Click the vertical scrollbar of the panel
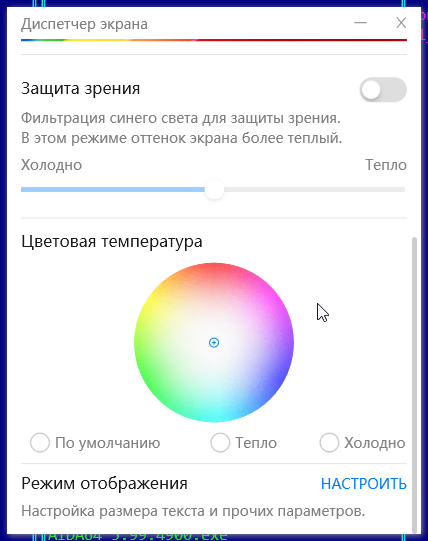Viewport: 428px width, 541px height. tap(415, 385)
